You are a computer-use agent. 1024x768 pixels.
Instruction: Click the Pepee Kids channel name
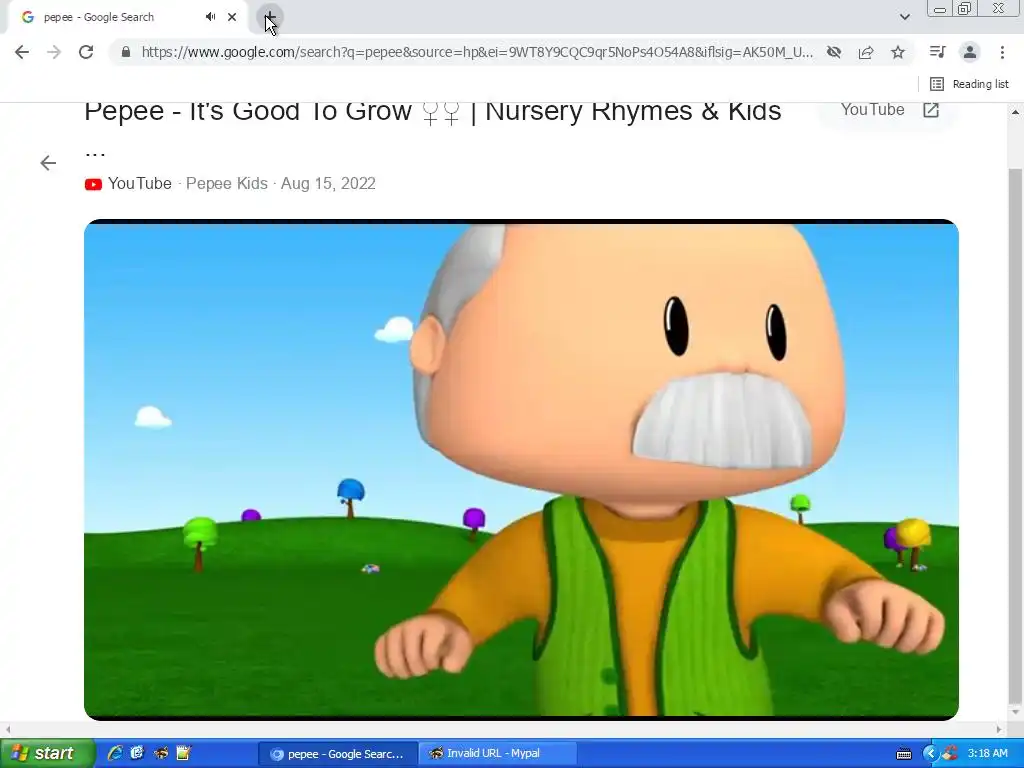coord(227,184)
